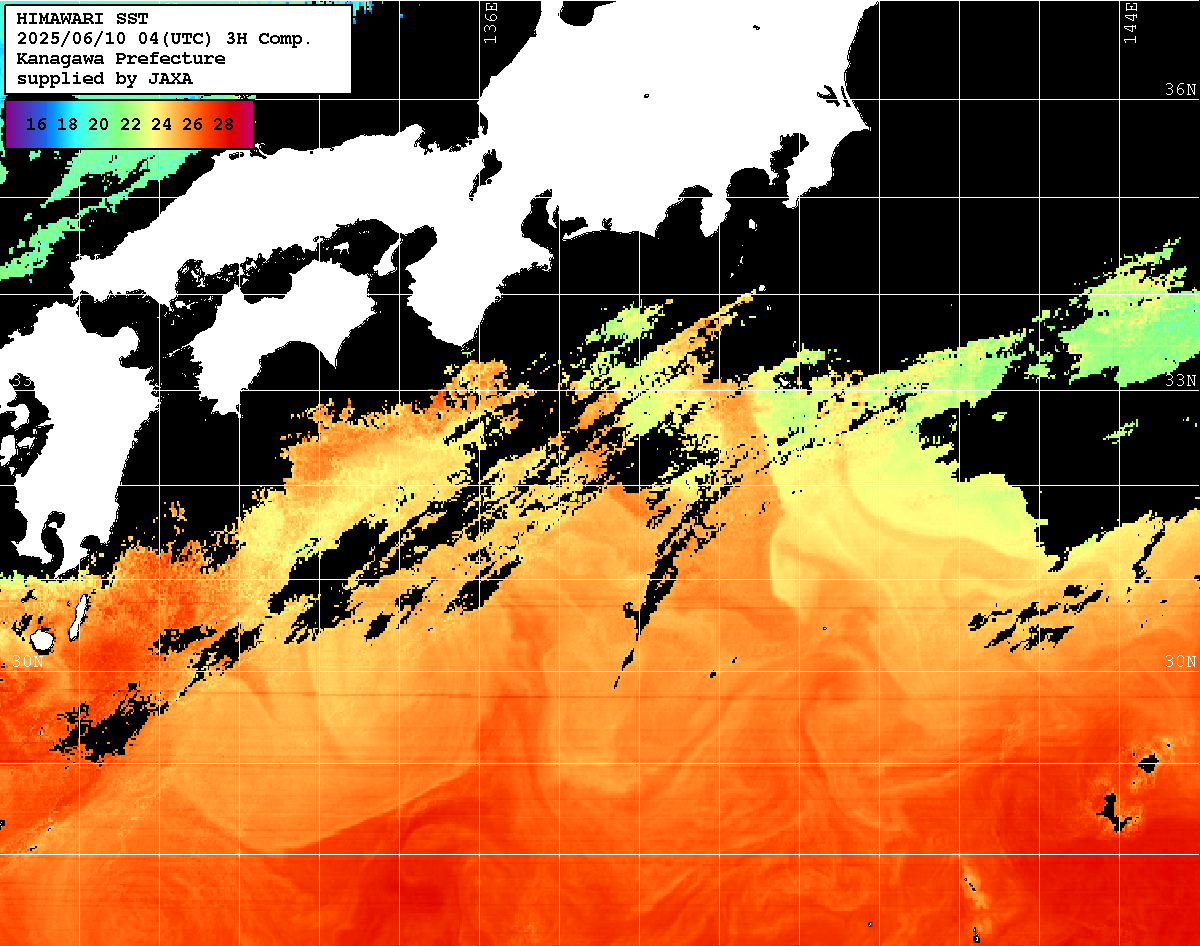This screenshot has height=946, width=1200.
Task: Click the 'supplied by JAXA' credit line
Action: (105, 78)
